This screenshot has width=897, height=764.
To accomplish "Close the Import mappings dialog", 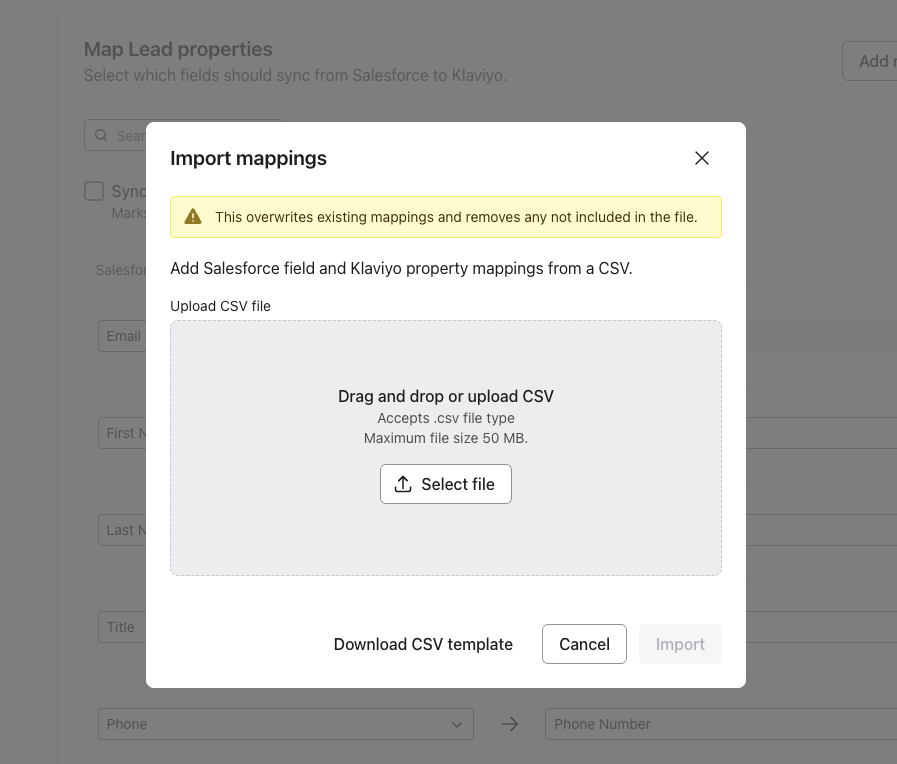I will click(702, 158).
